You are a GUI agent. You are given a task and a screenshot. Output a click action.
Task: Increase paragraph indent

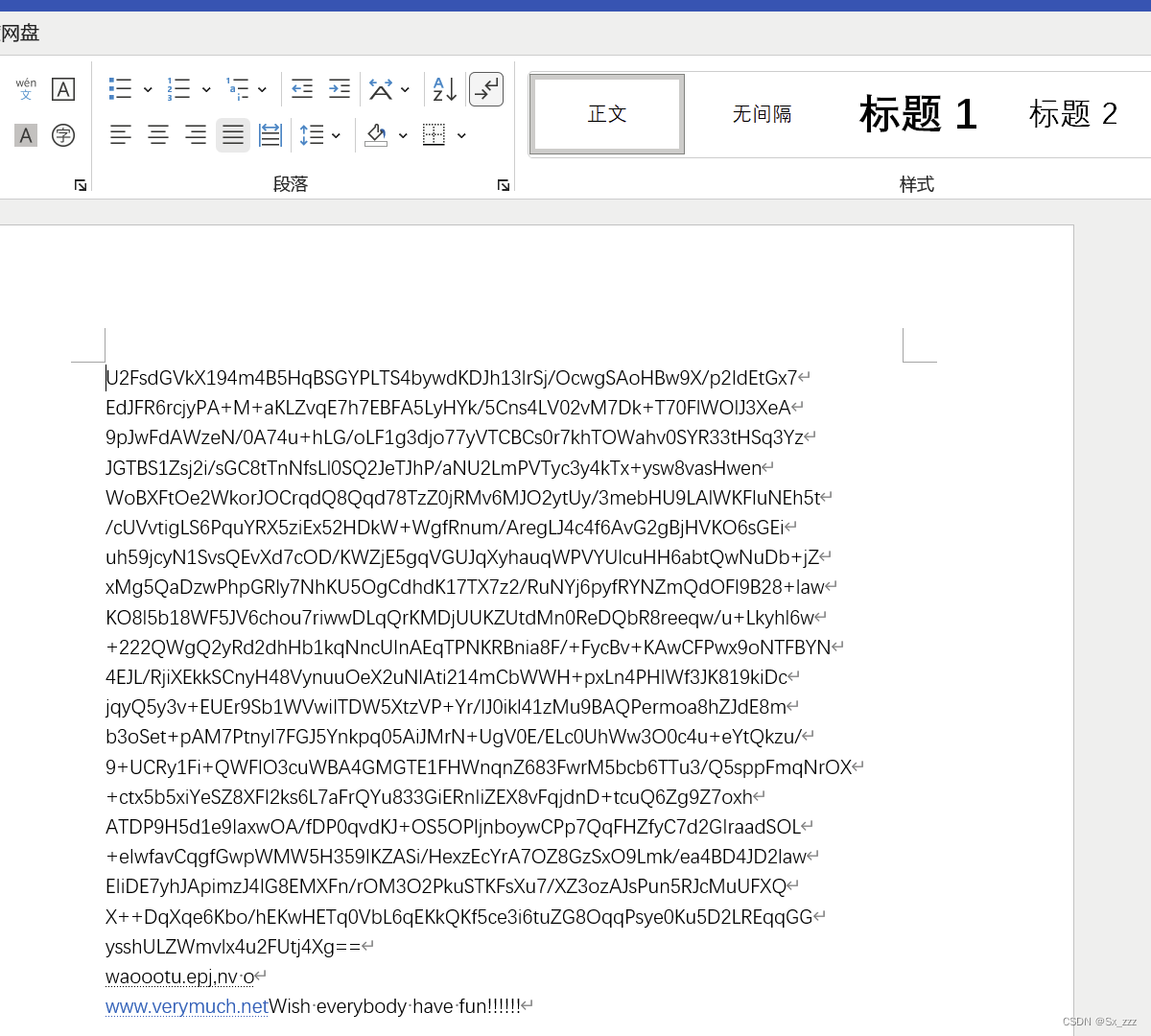340,89
